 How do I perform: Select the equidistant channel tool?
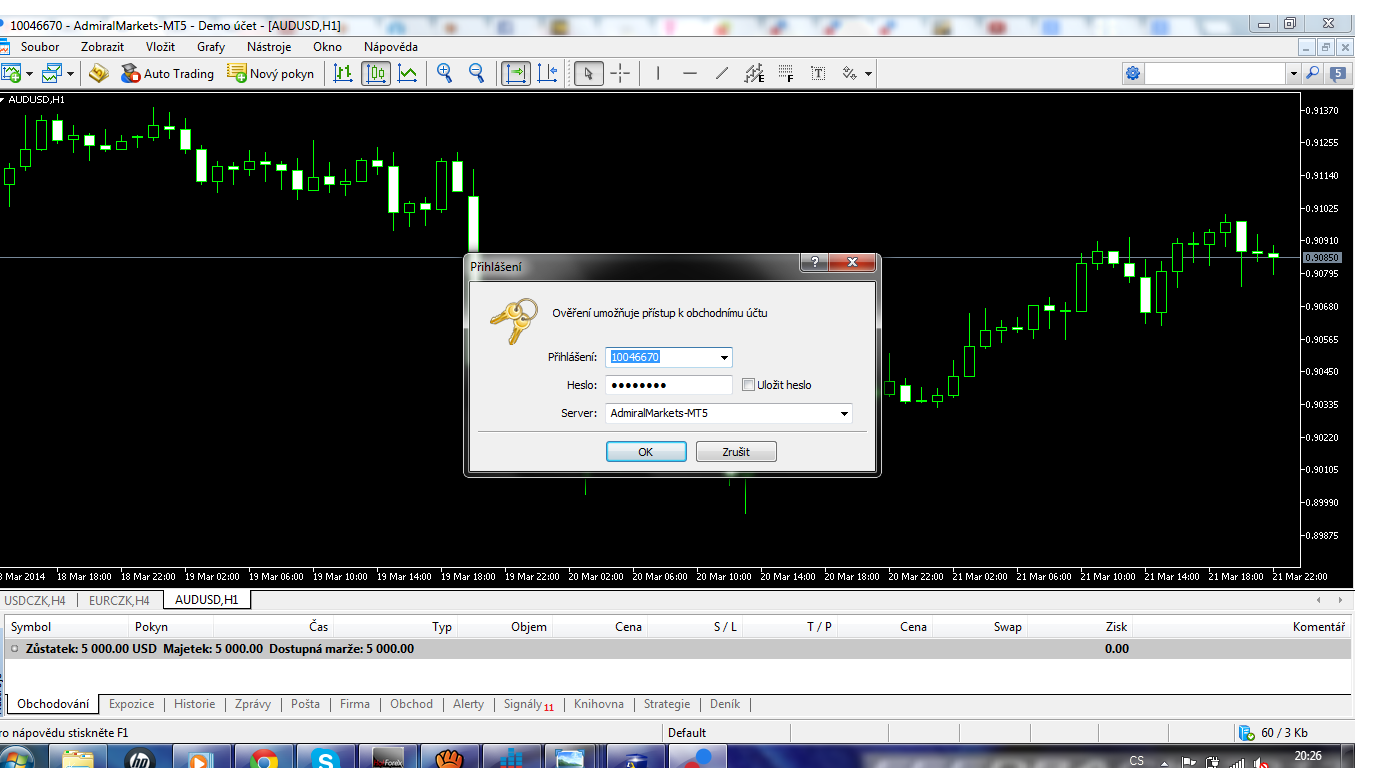754,73
